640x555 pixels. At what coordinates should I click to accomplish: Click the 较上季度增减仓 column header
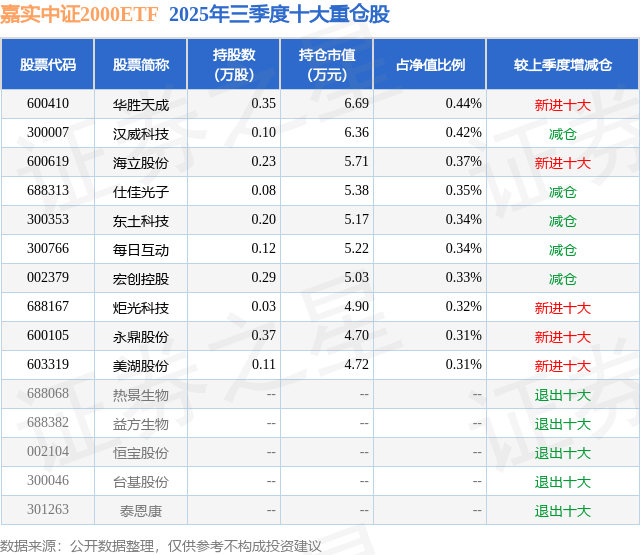coord(563,65)
